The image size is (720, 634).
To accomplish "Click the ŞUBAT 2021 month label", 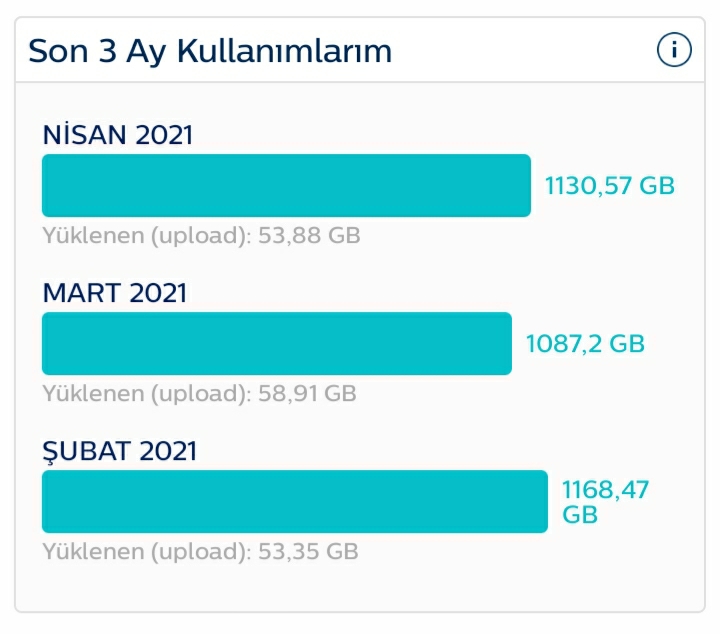I will point(119,452).
